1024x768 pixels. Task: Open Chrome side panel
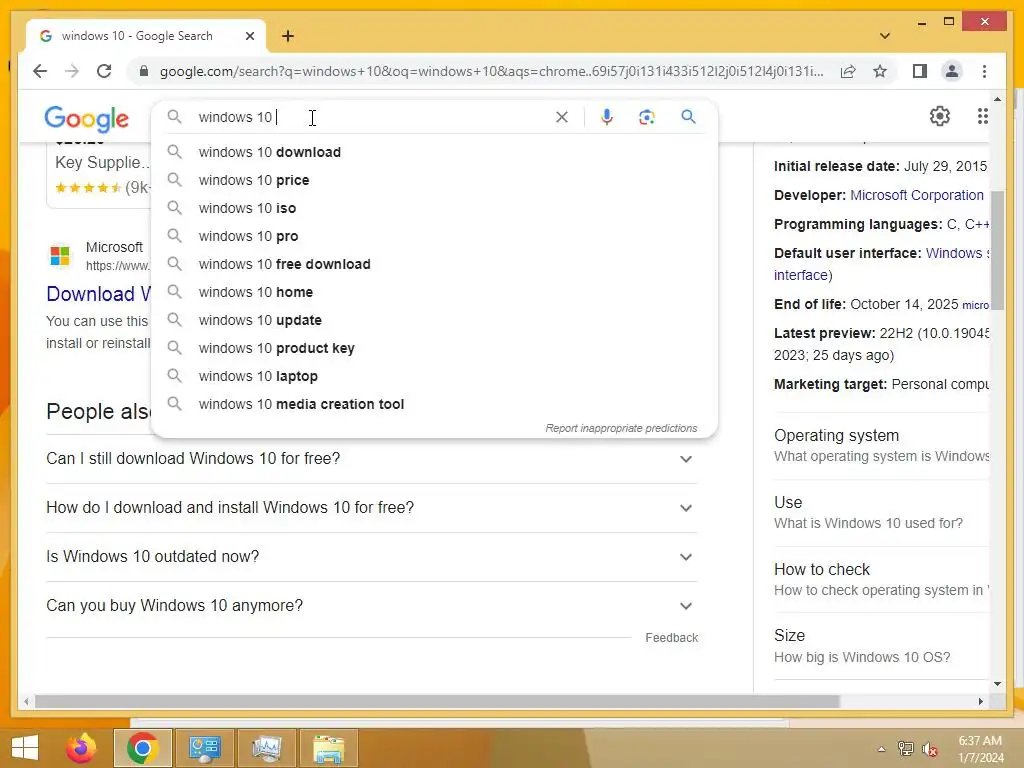[x=920, y=71]
